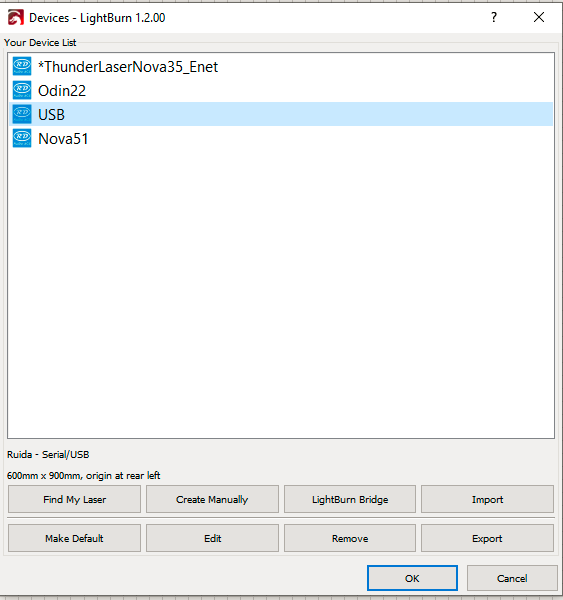Click the Ruida icon beside ThunderLaserNova35_Enet
Viewport: 563px width, 600px height.
tap(22, 66)
